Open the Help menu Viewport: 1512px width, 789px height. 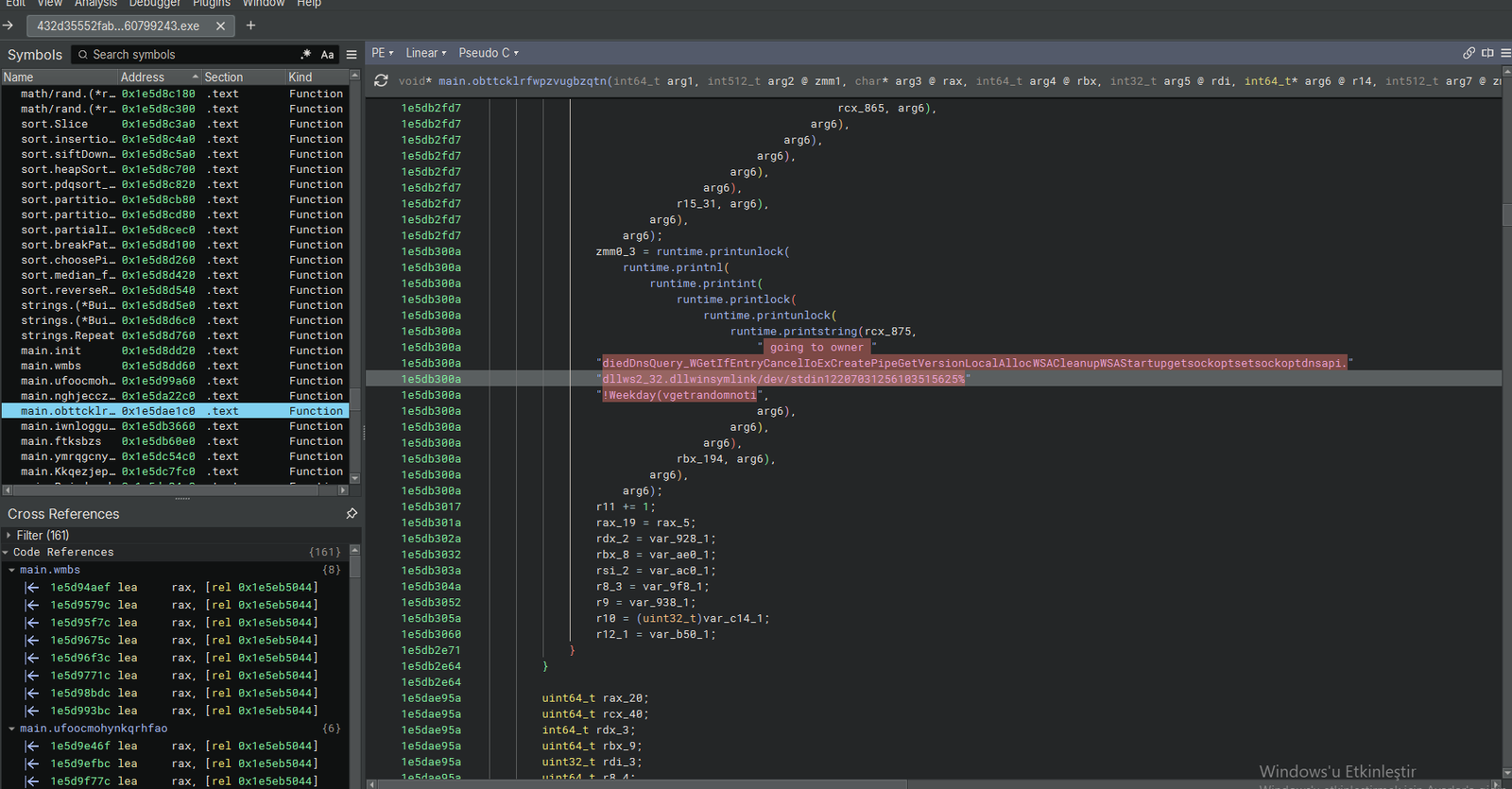pyautogui.click(x=309, y=4)
